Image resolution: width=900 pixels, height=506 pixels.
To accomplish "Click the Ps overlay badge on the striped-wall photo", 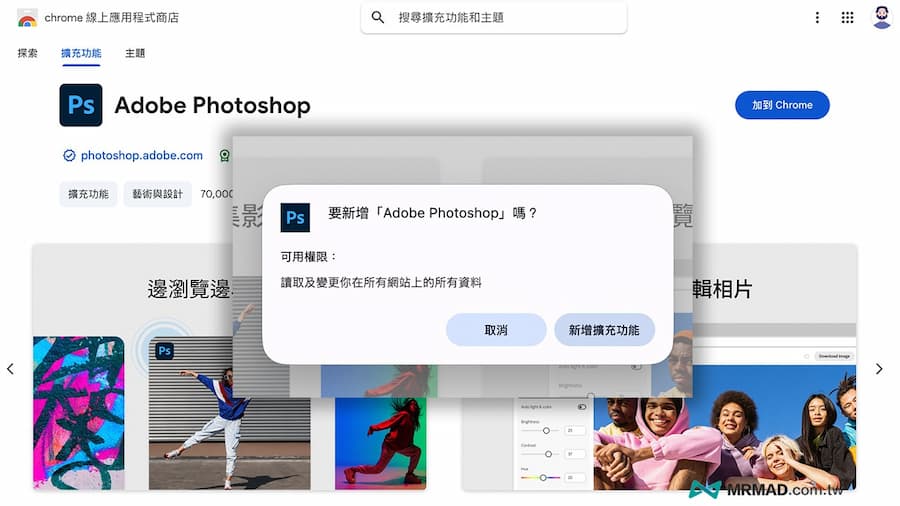I will coord(165,351).
